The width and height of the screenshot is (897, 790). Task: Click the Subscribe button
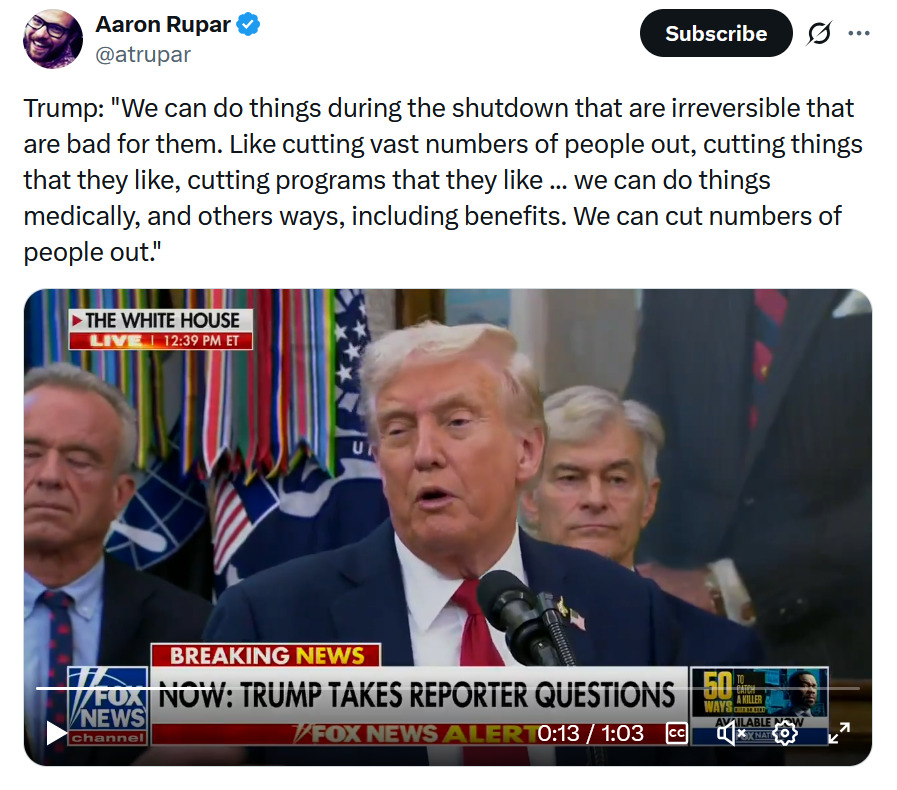pos(716,34)
